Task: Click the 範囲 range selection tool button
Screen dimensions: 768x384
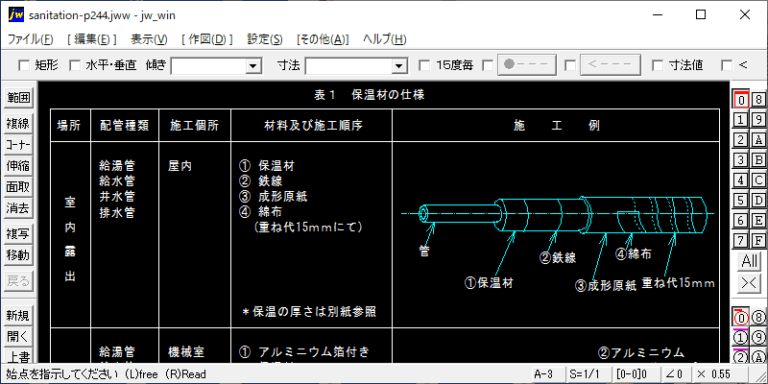Action: pos(18,98)
